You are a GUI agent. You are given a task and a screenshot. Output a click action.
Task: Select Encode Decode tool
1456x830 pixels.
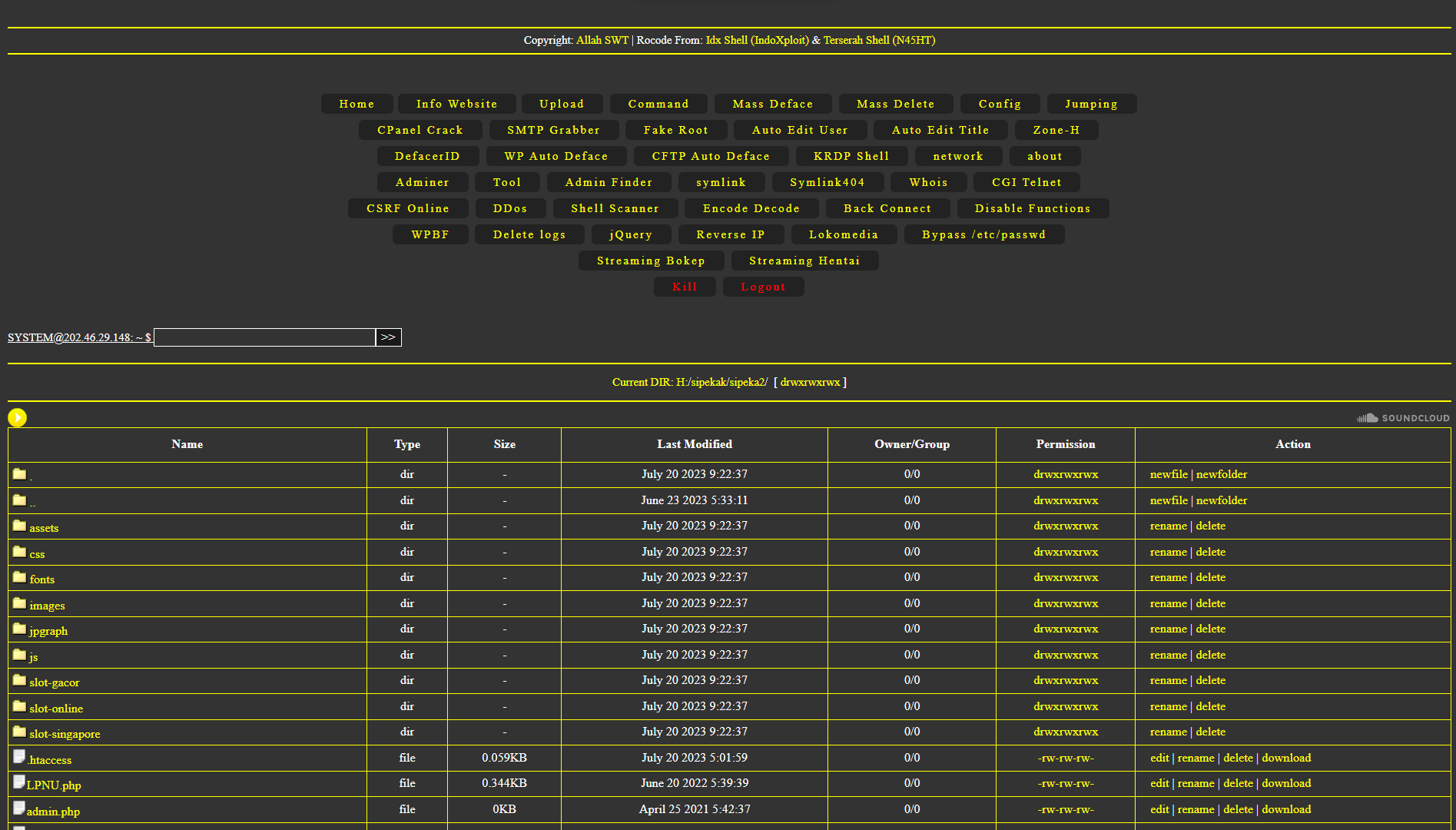[751, 208]
